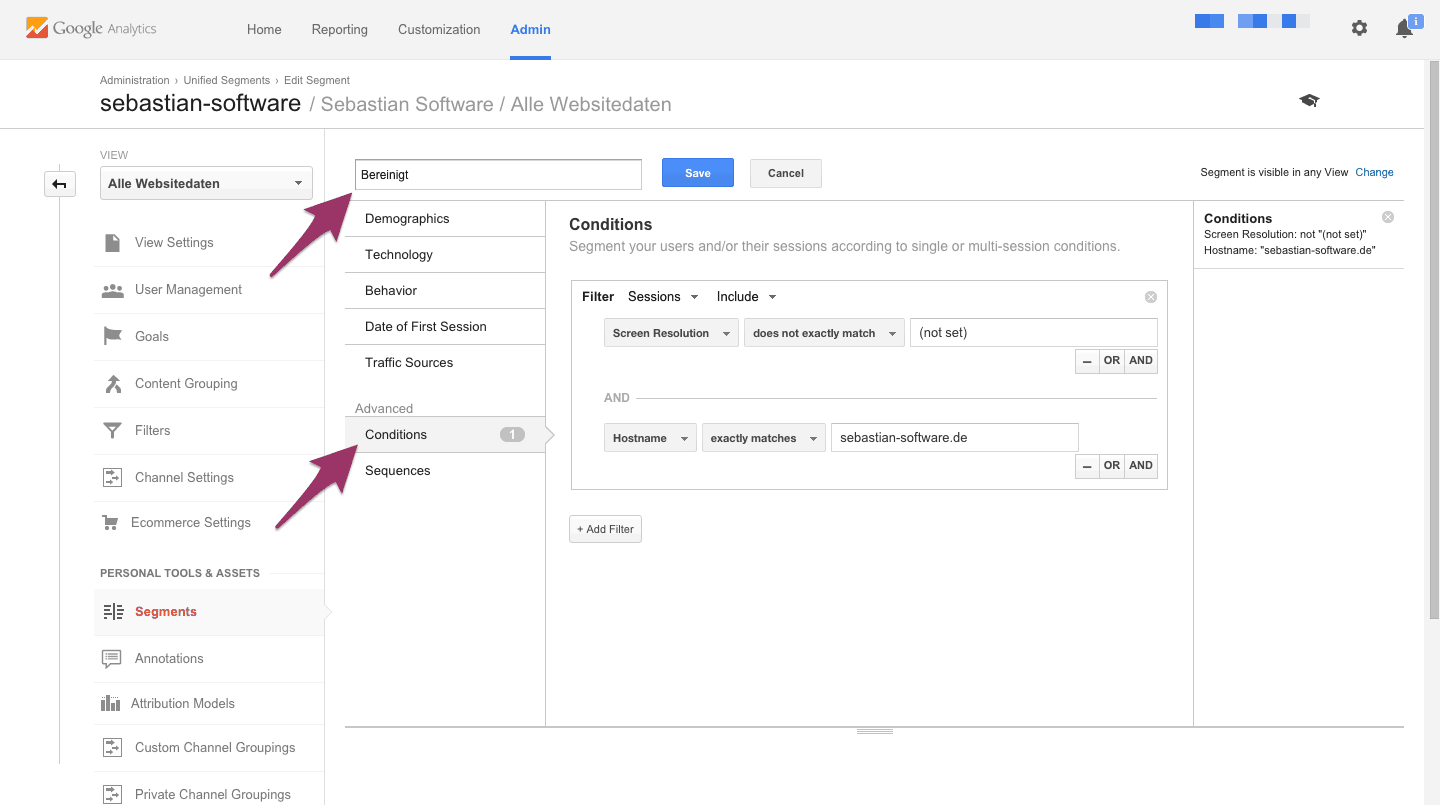Click the User Management sidebar label
1440x805 pixels.
point(188,290)
